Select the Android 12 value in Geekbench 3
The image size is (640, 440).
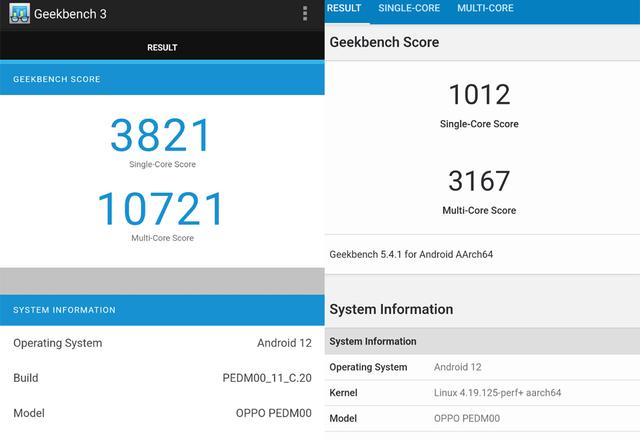pos(284,343)
